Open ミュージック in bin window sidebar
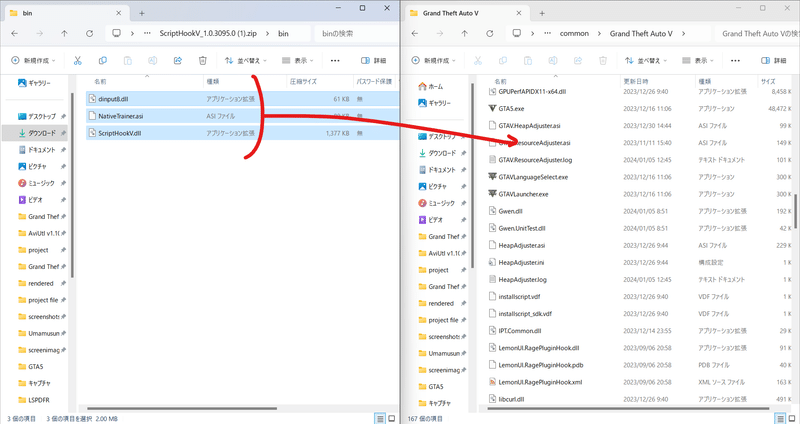 [x=41, y=183]
